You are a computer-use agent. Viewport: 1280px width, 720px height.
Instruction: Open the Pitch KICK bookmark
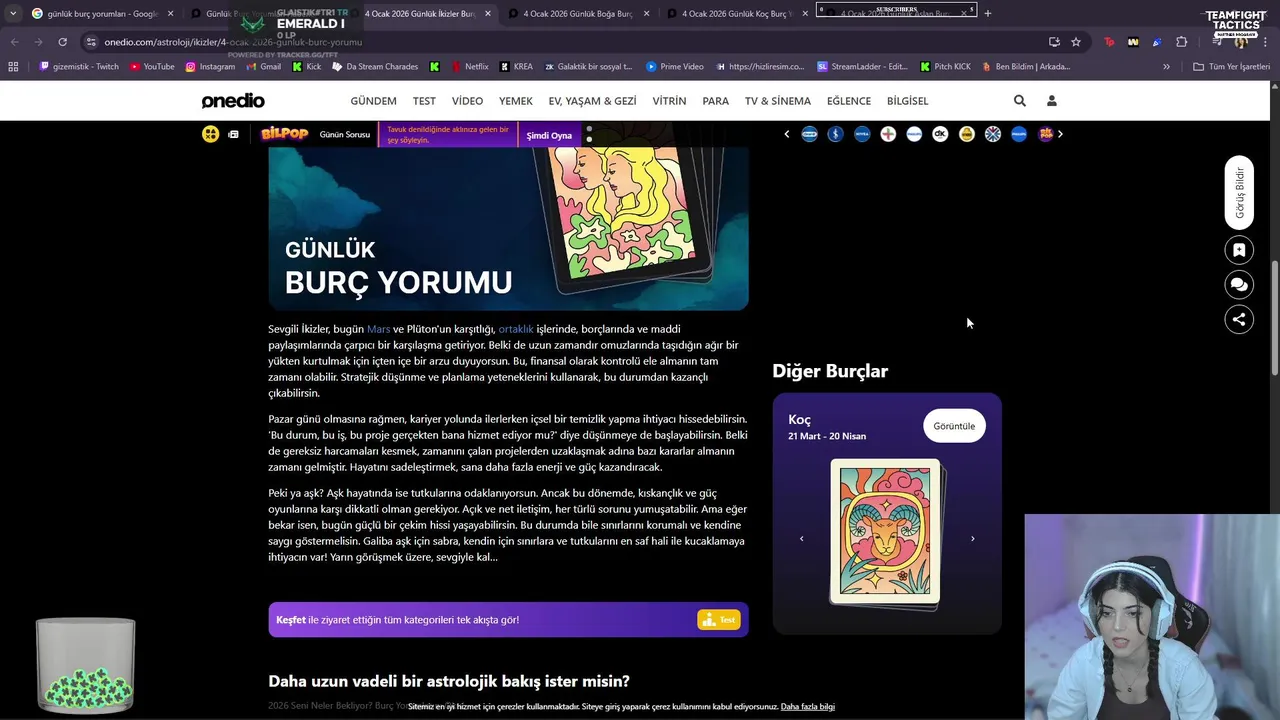(945, 67)
